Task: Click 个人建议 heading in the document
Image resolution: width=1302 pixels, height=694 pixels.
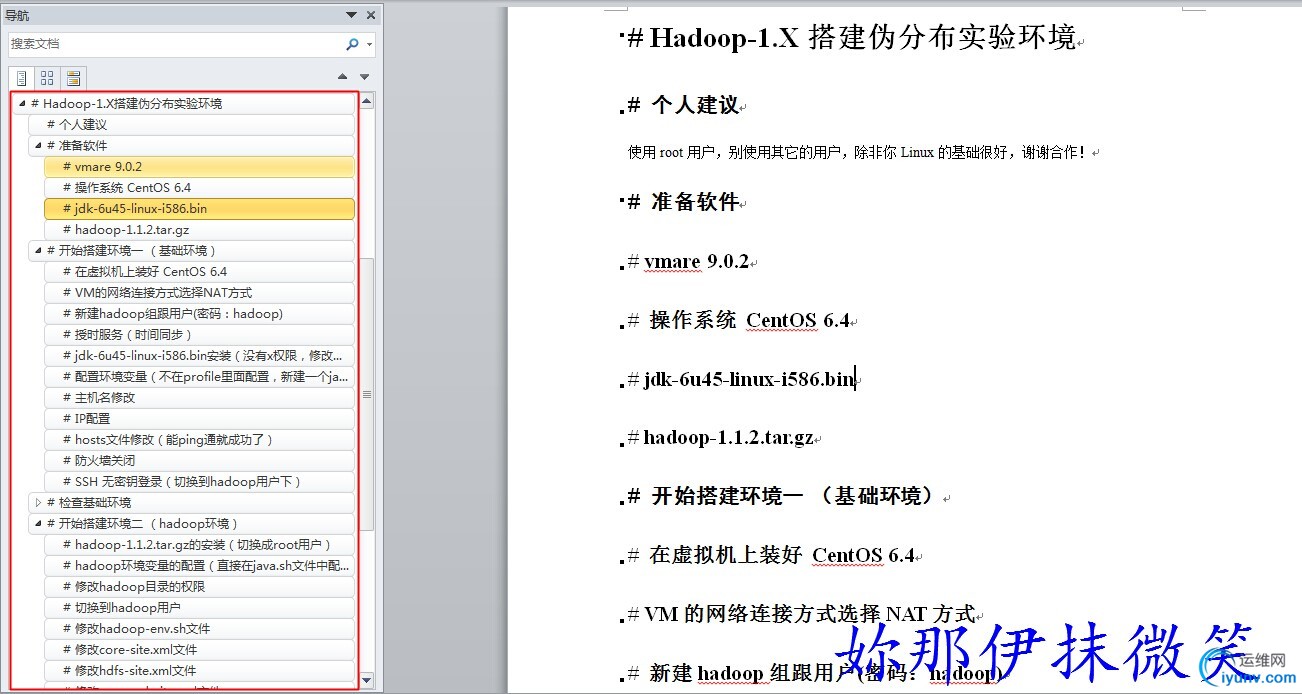Action: tap(683, 105)
